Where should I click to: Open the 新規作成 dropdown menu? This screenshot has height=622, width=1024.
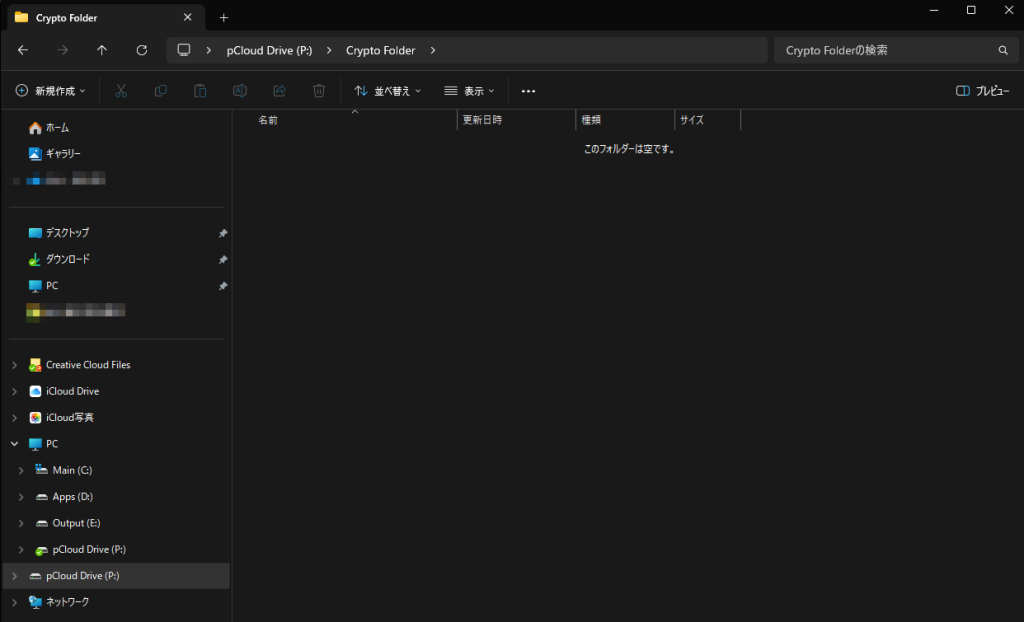coord(51,91)
